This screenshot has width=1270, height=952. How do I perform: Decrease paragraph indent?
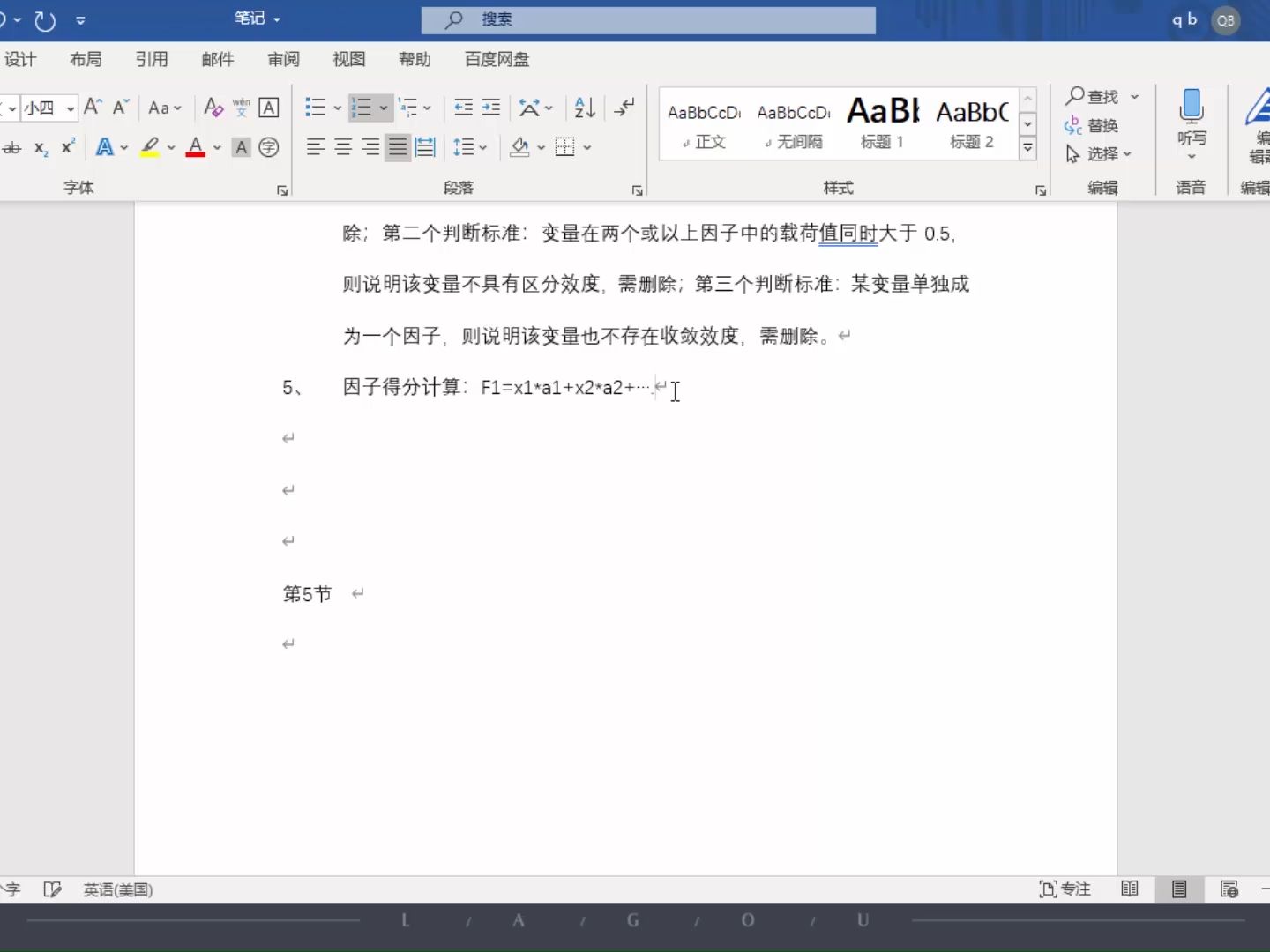point(463,108)
